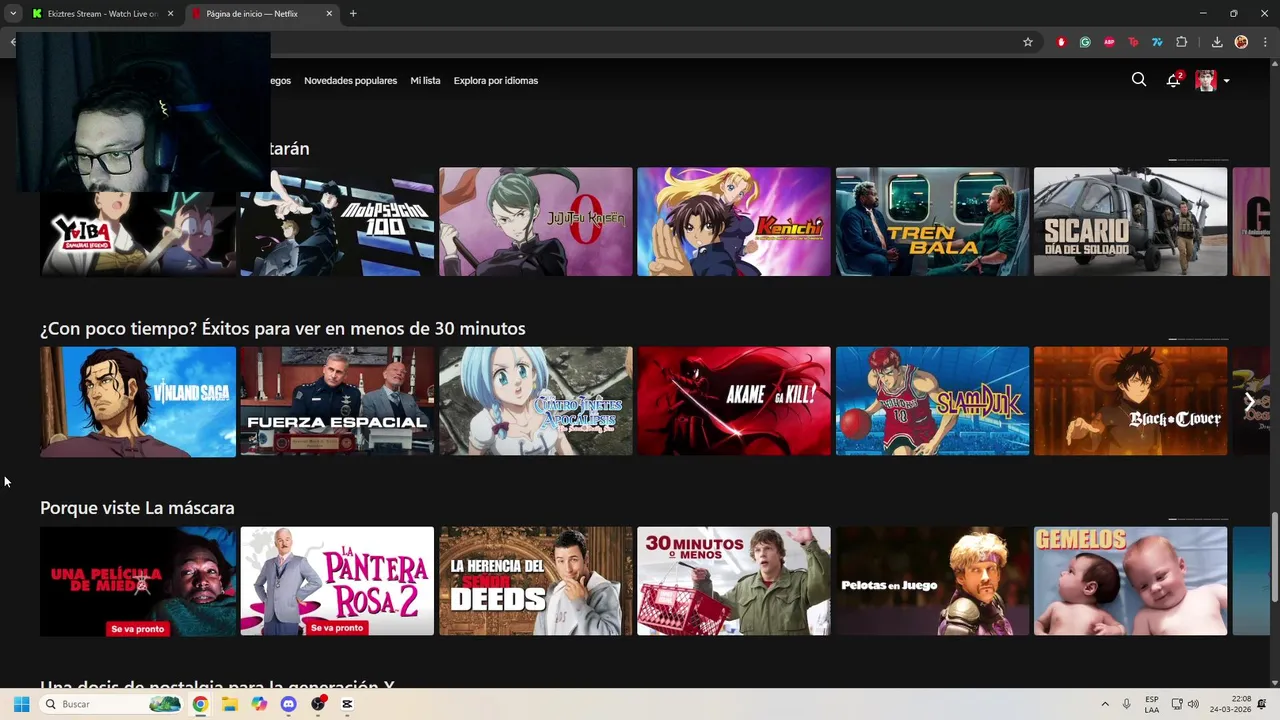Open Cuatro Jinetes del Apocalipsis title
Image resolution: width=1280 pixels, height=720 pixels.
[536, 402]
